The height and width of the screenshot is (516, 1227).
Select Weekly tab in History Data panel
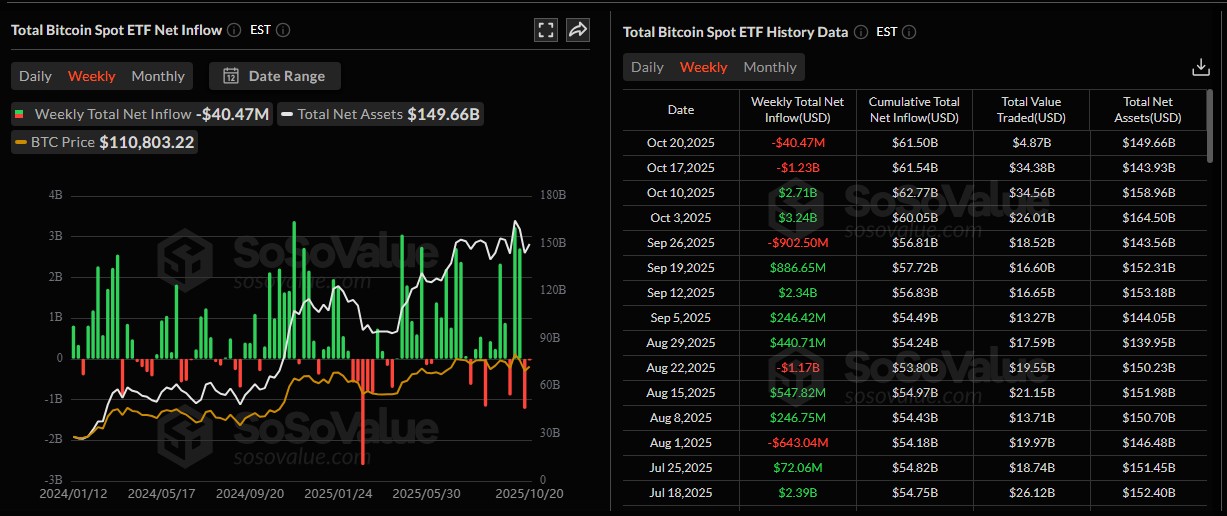point(703,67)
